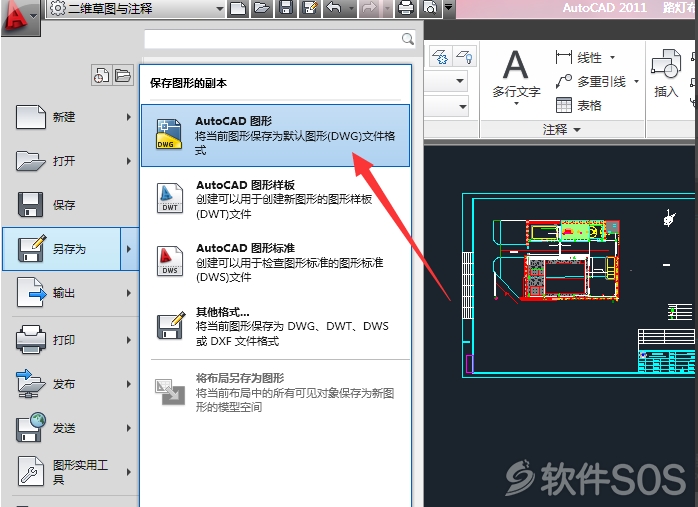Expand the quick access toolbar customize arrow
This screenshot has width=698, height=507.
(449, 8)
